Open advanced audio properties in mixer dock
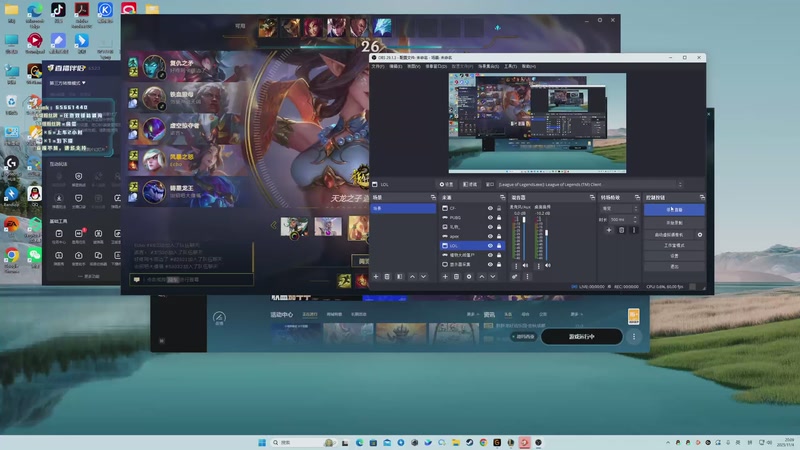800x450 pixels. point(515,277)
